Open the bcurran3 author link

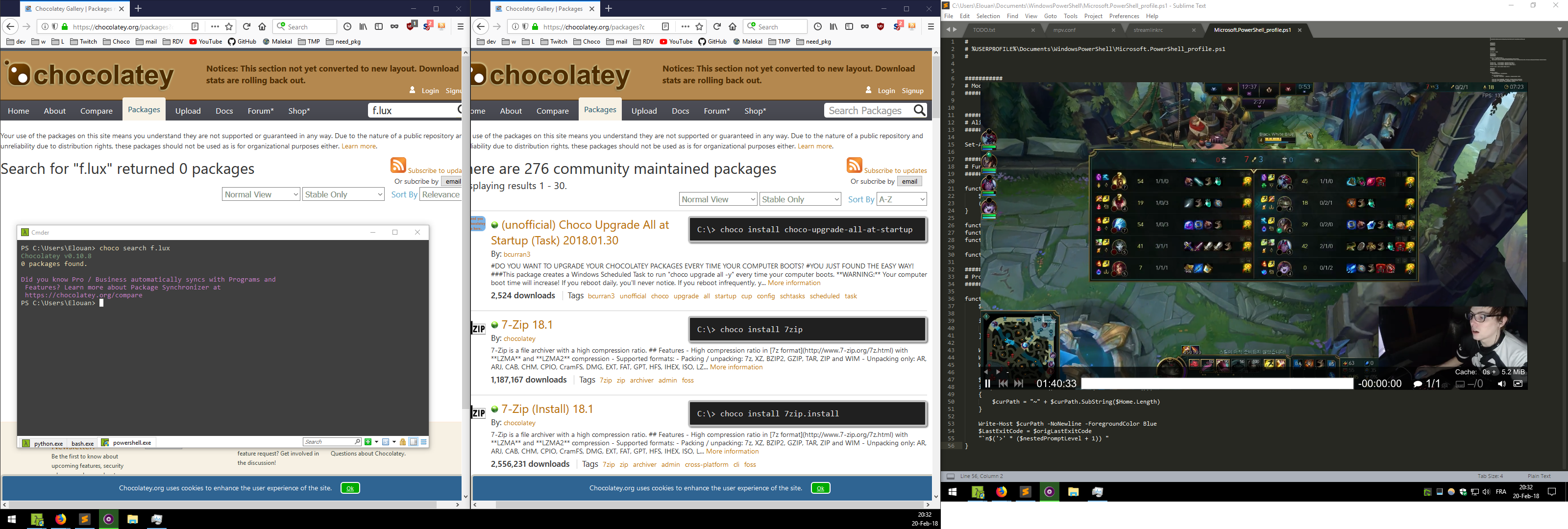point(517,254)
